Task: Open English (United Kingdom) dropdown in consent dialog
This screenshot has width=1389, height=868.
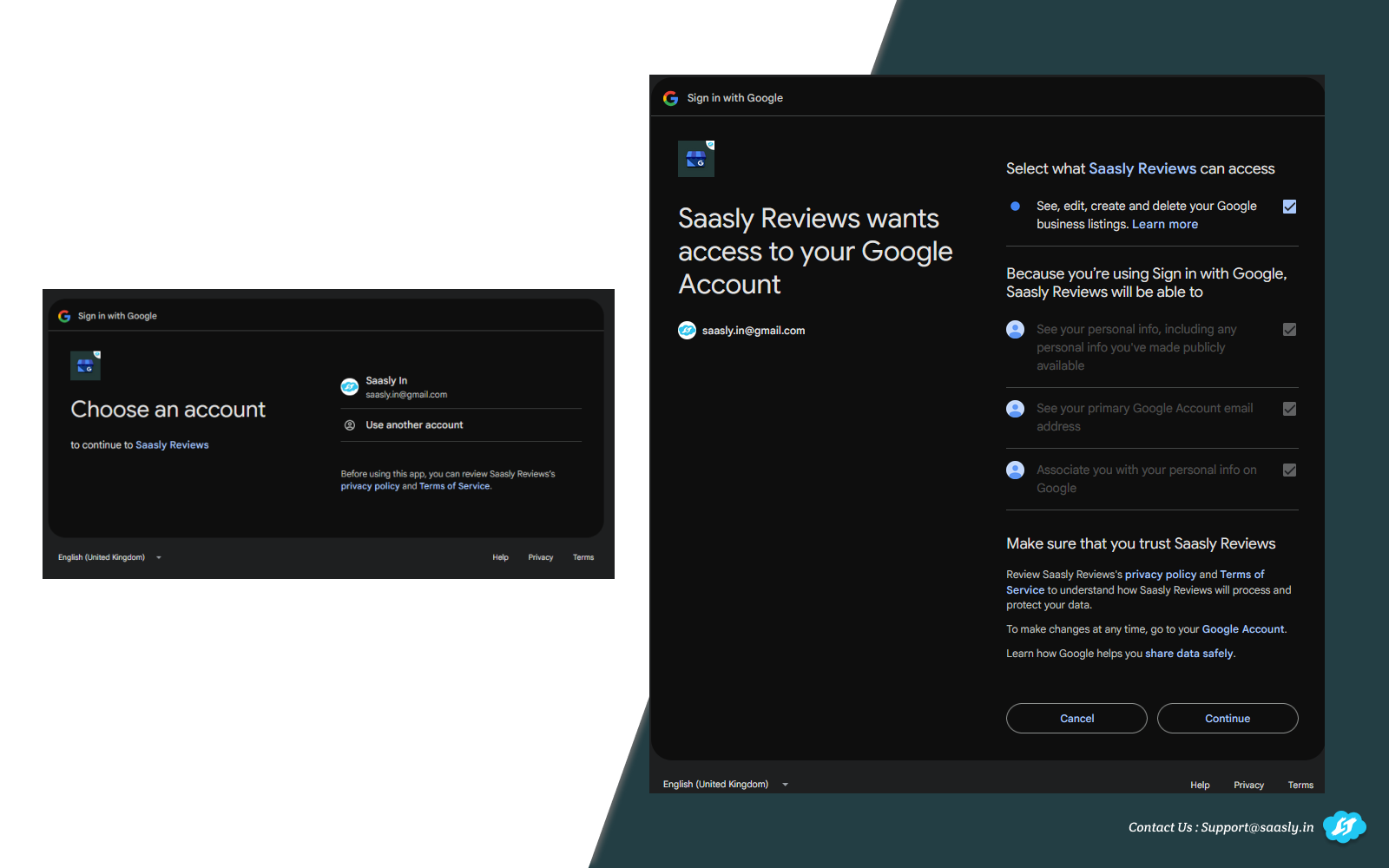Action: [726, 785]
